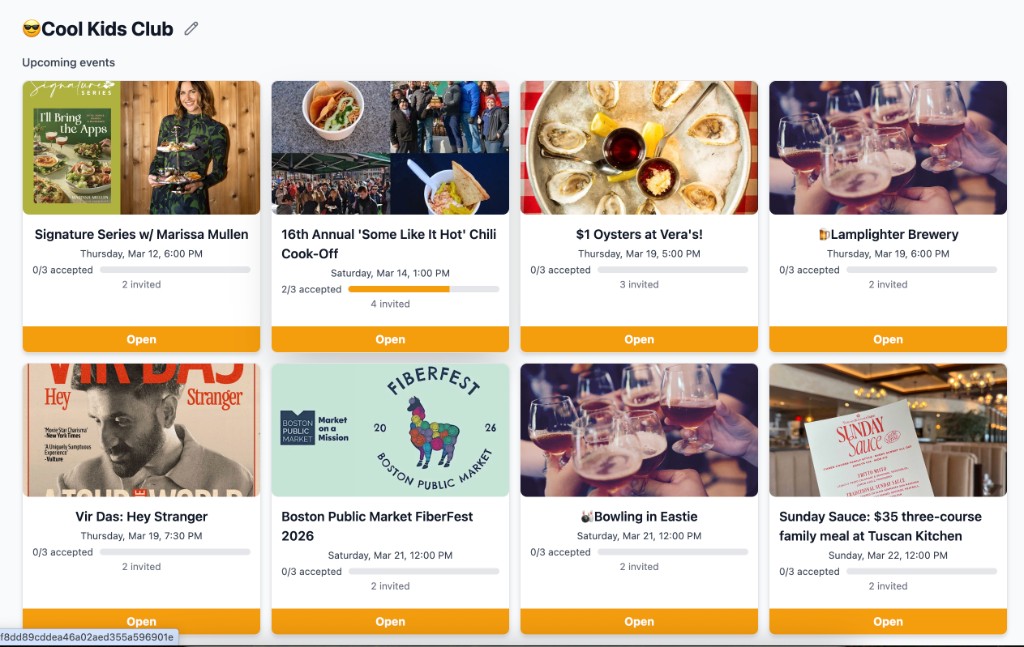The width and height of the screenshot is (1024, 647).
Task: Click the sunglasses emoji beside the club title
Action: 31,27
